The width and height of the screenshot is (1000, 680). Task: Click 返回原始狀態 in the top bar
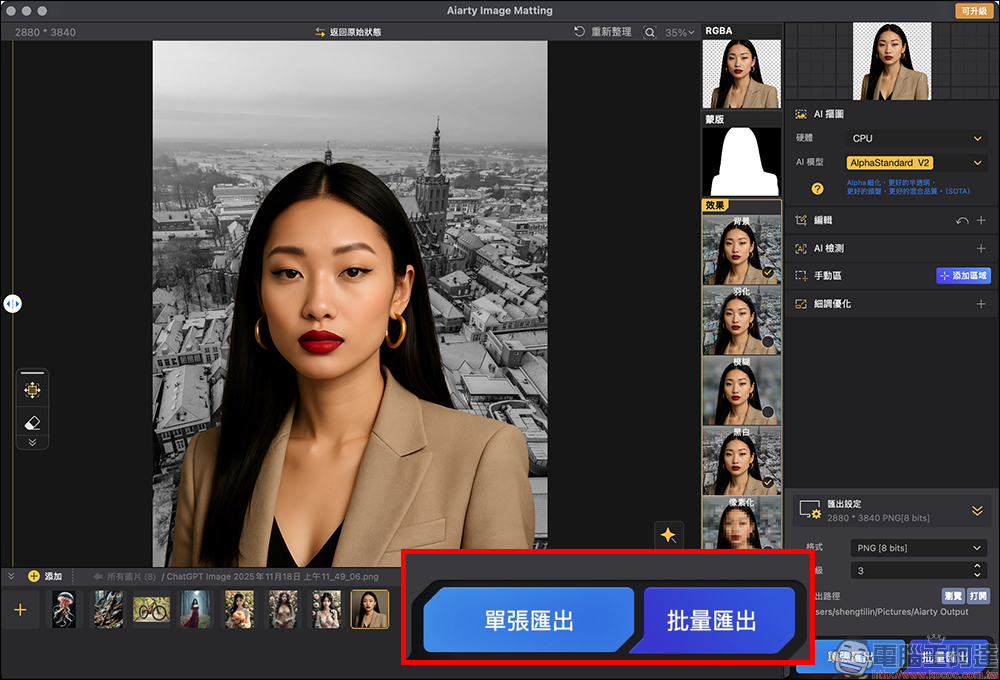coord(345,31)
